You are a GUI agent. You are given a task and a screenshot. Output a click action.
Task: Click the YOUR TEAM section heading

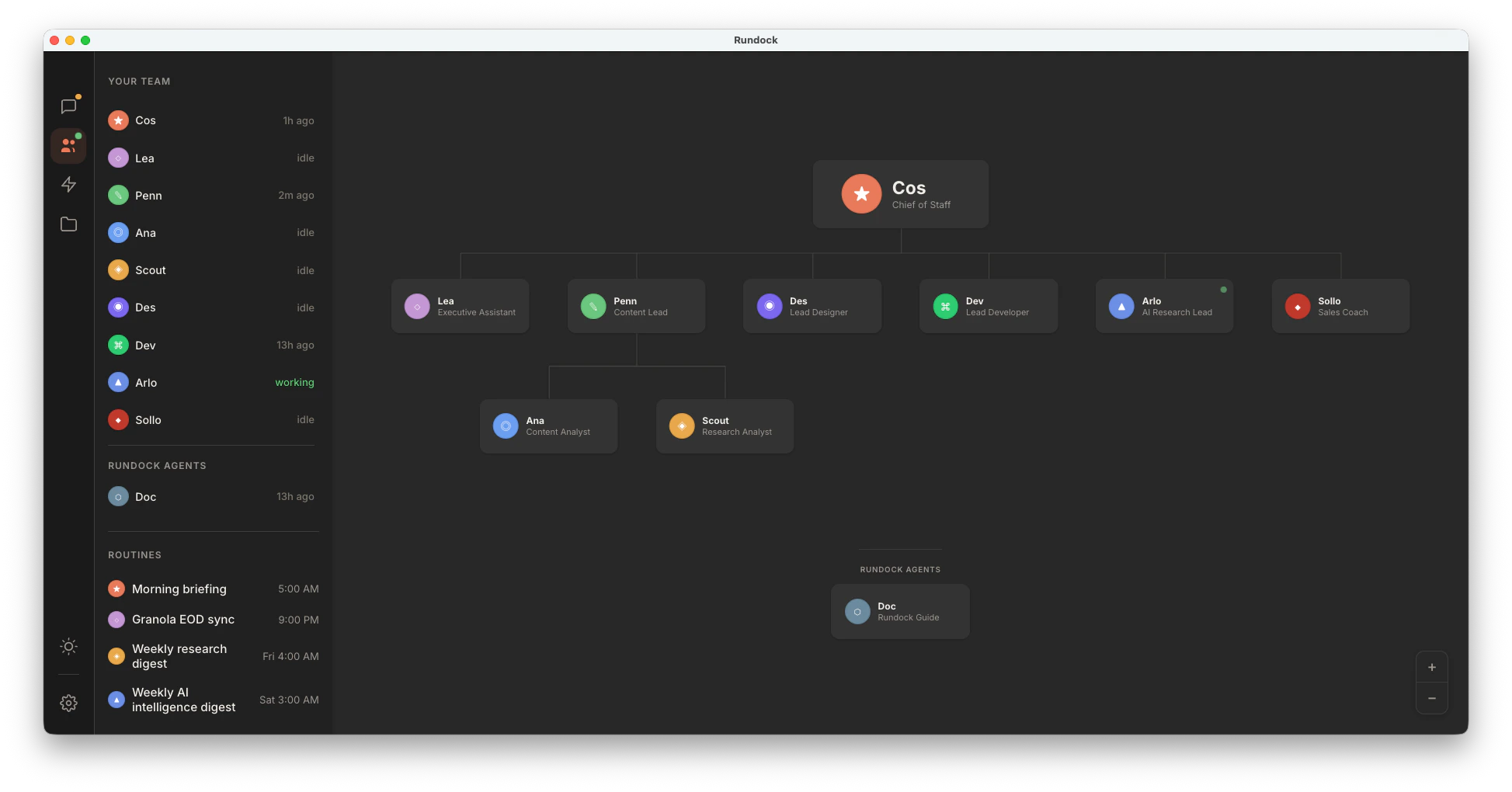point(139,81)
